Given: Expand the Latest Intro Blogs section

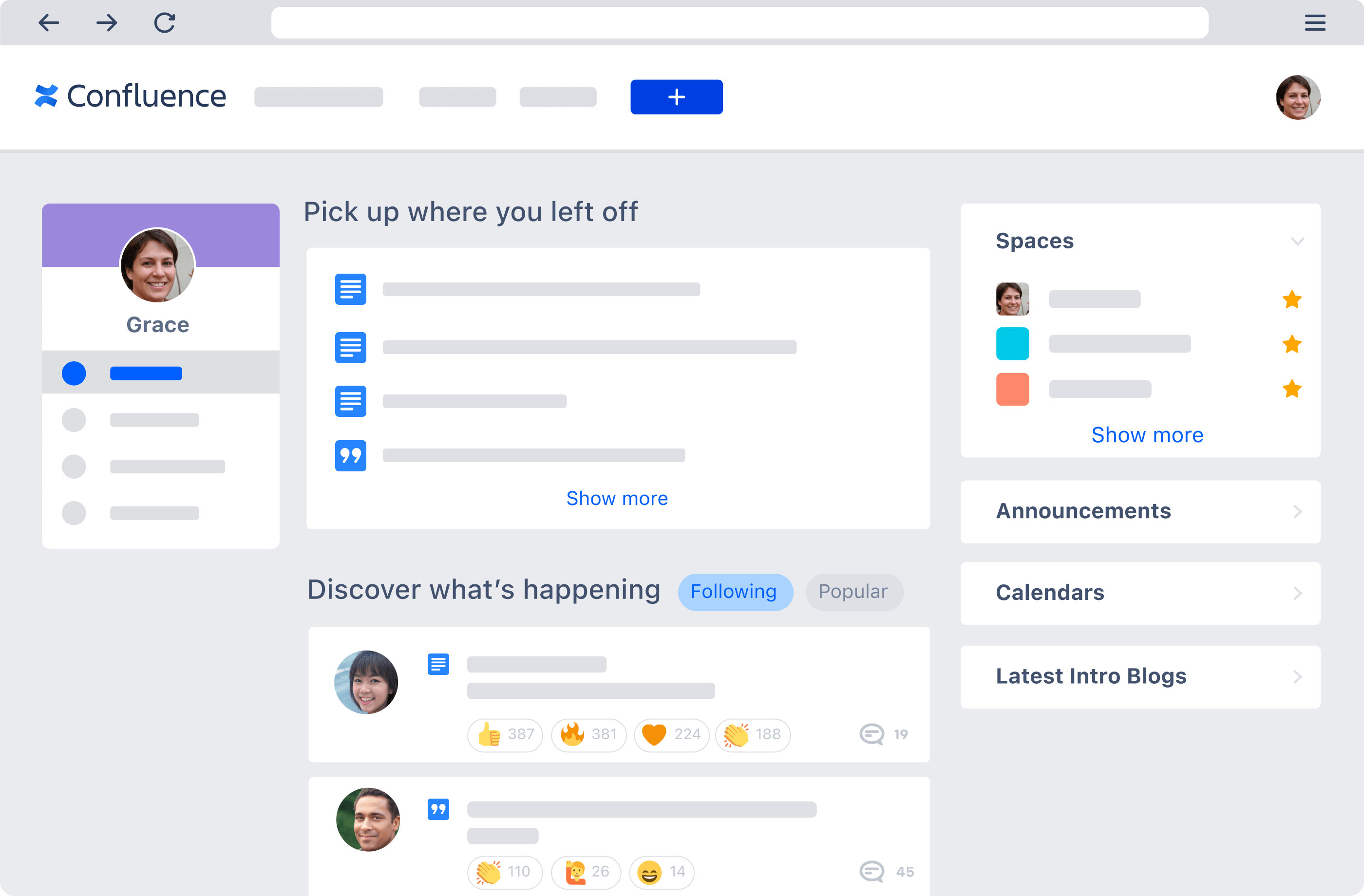Looking at the screenshot, I should pos(1296,676).
